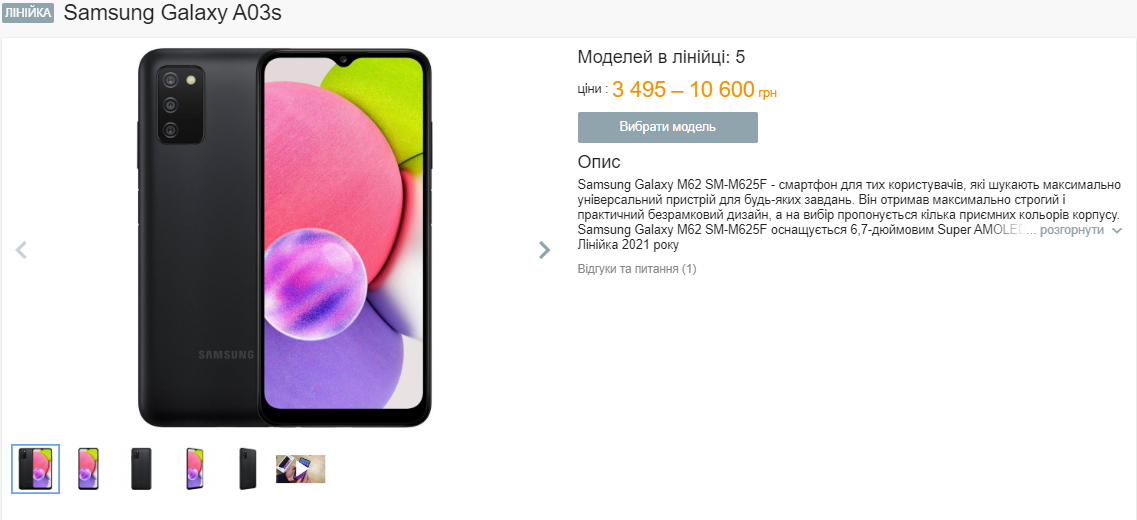Click the Вибрати модель button
The height and width of the screenshot is (520, 1137).
(x=667, y=127)
